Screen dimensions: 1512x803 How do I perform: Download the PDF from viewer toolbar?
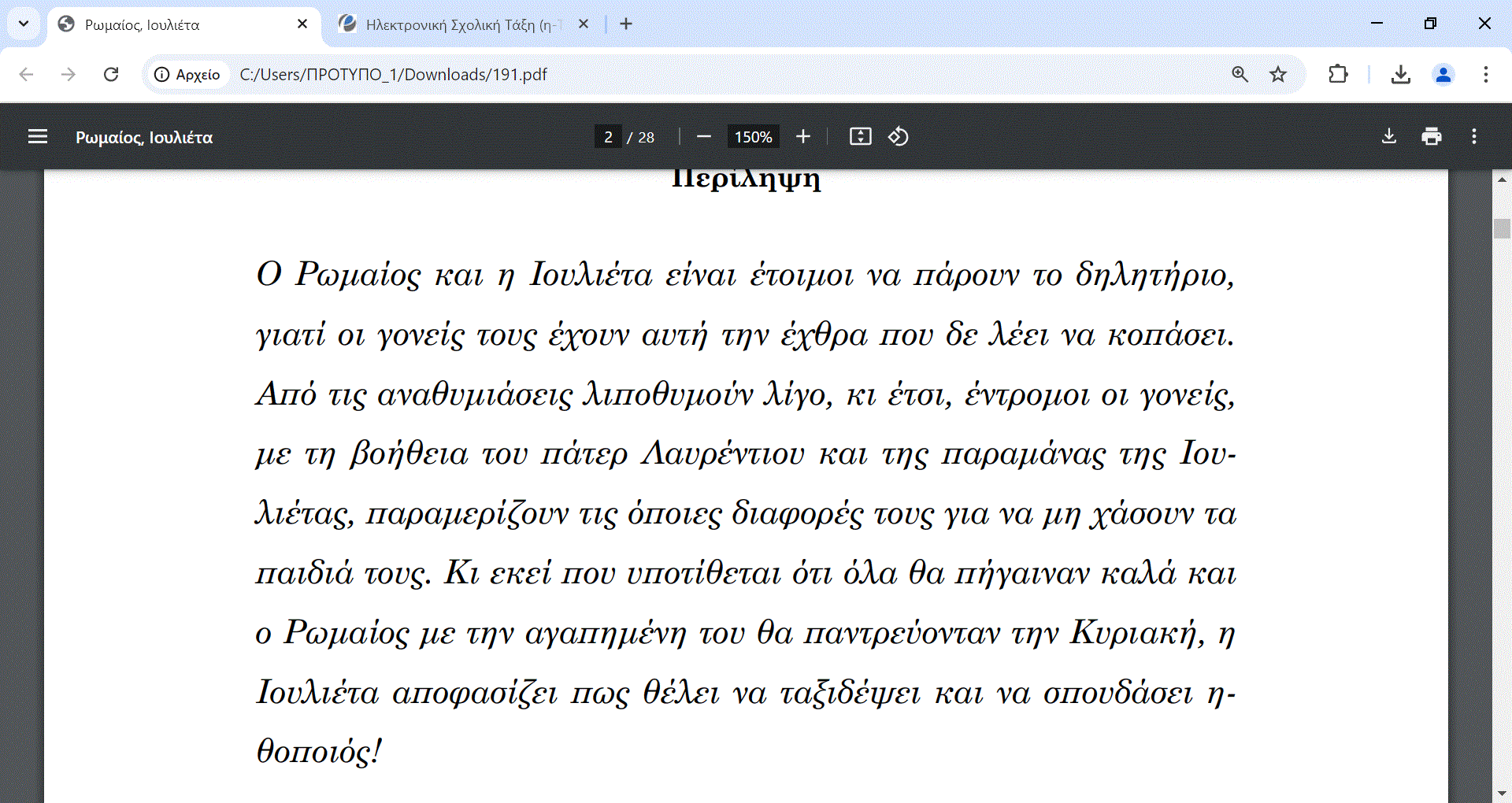[1389, 137]
